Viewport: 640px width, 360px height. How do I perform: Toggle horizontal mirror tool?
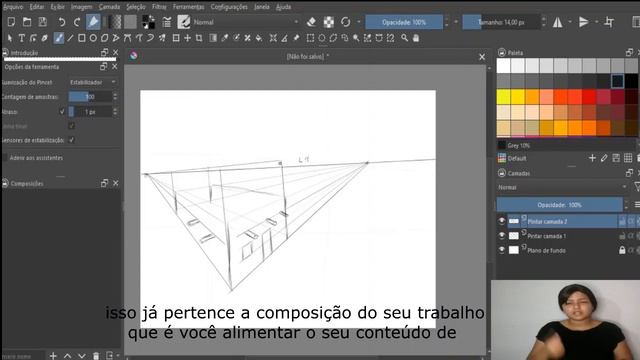(x=558, y=22)
